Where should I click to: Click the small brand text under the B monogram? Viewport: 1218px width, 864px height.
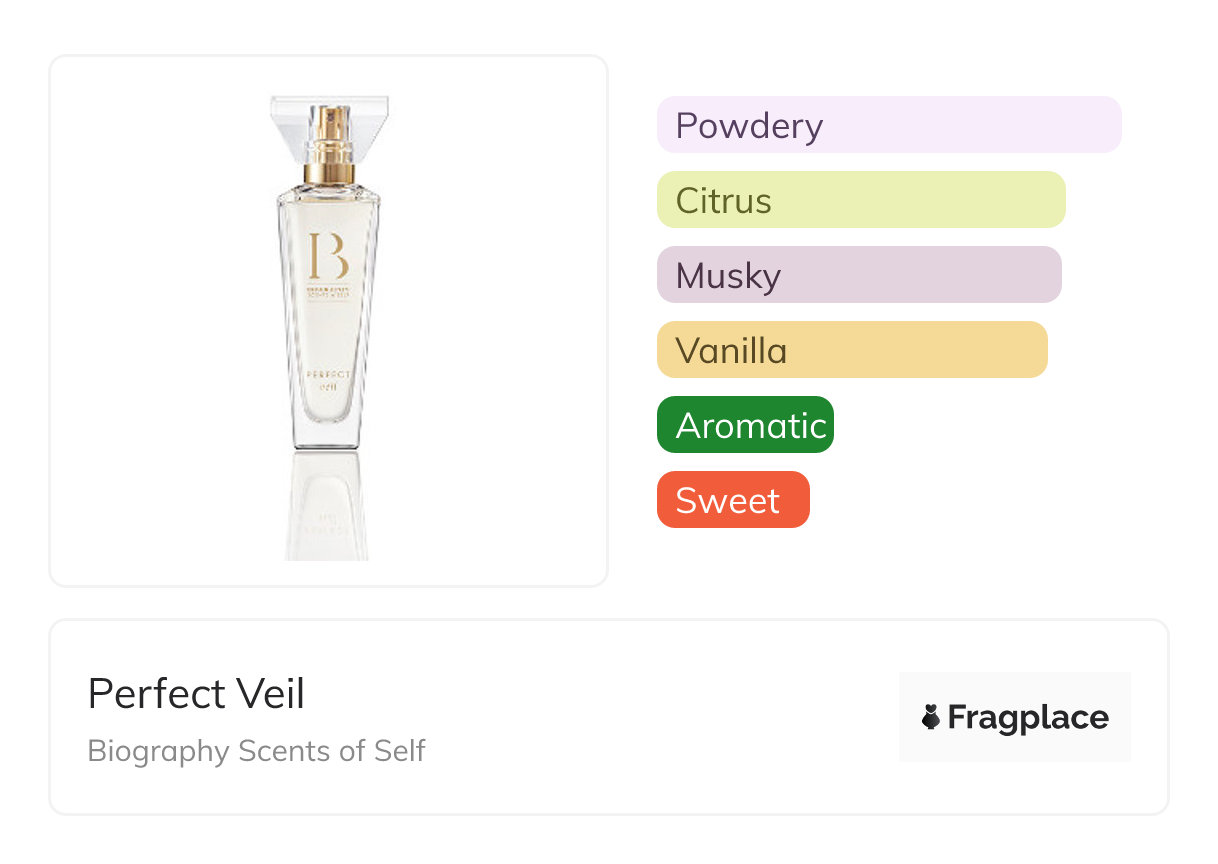(x=328, y=293)
